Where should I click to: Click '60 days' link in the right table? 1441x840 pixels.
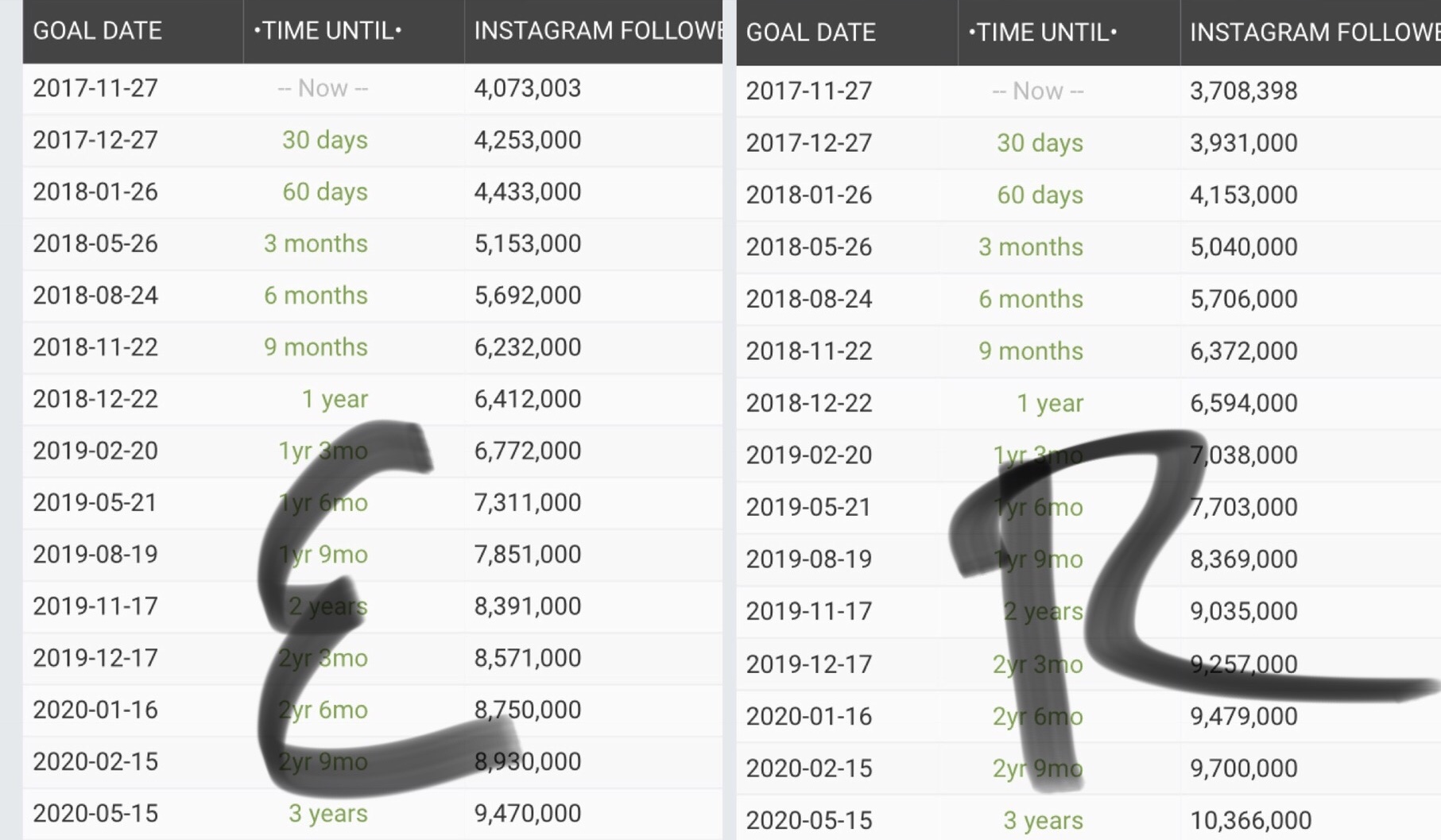1040,195
